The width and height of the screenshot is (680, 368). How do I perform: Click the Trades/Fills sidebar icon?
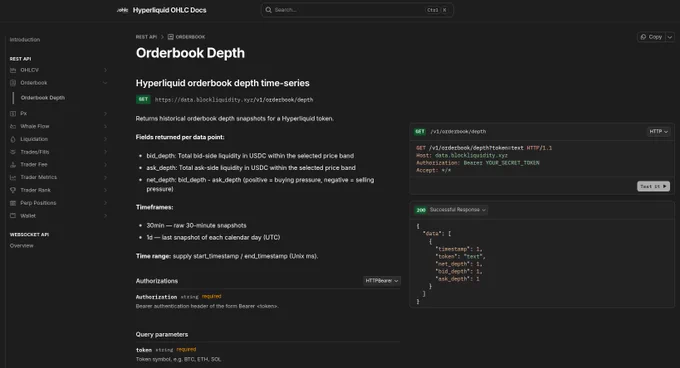[x=13, y=152]
